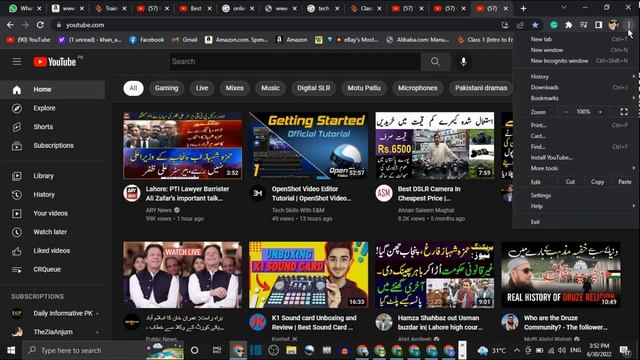Viewport: 640px width, 360px height.
Task: Select the Microphones filter chip
Action: coord(418,88)
